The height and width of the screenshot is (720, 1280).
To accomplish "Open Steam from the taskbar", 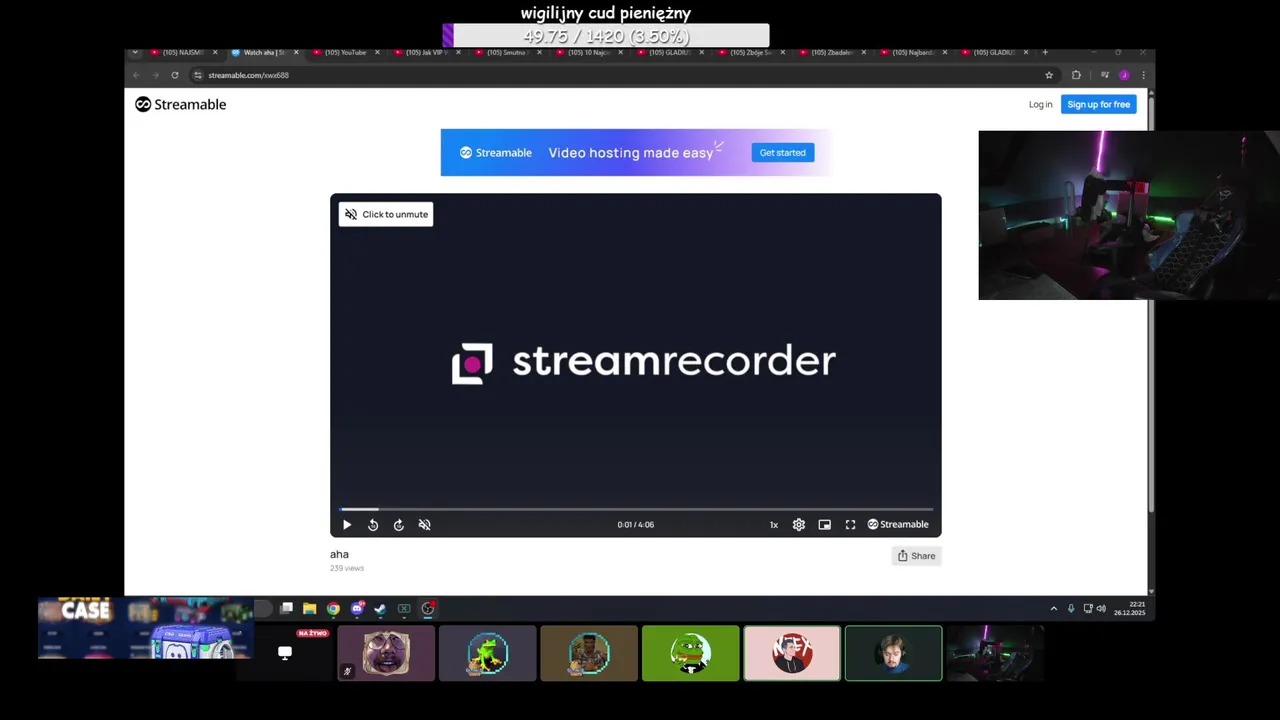I will point(380,608).
